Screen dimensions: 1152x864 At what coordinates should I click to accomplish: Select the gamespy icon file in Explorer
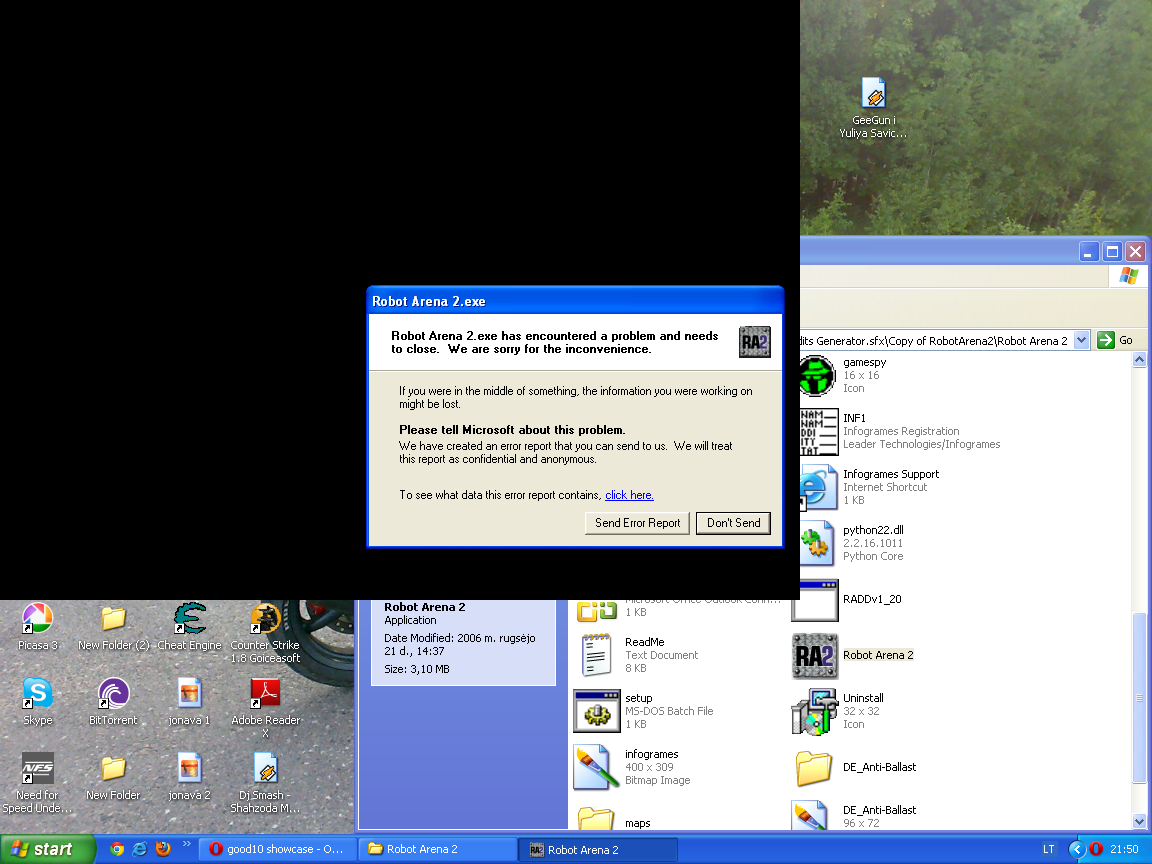[x=843, y=375]
